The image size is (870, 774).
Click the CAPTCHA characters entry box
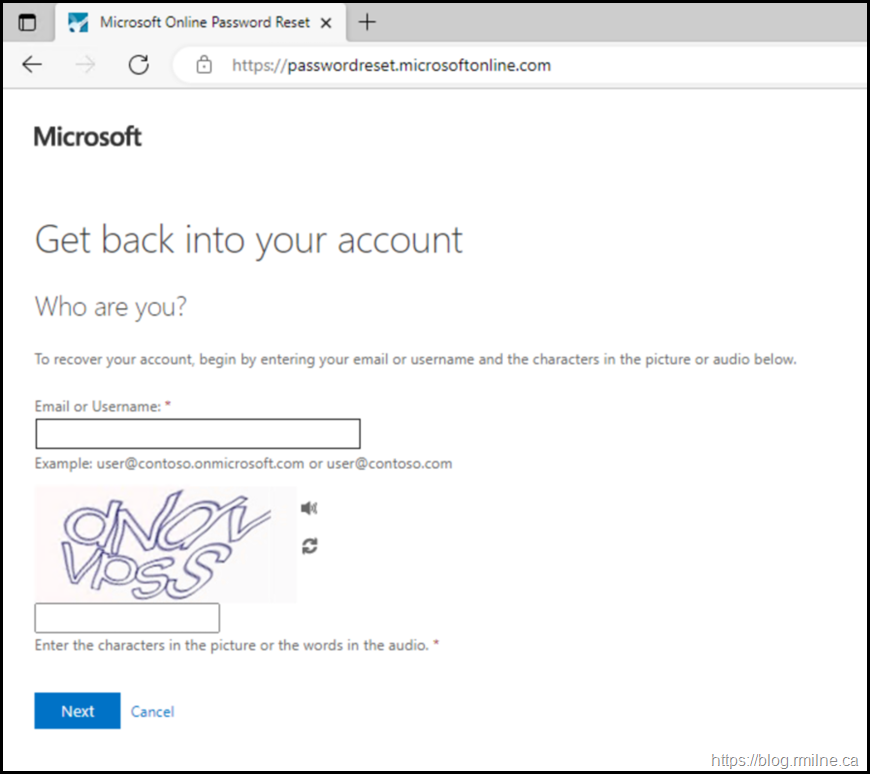pos(127,618)
